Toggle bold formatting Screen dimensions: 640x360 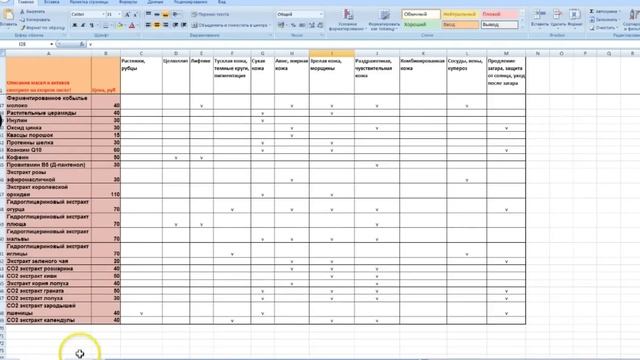click(74, 25)
